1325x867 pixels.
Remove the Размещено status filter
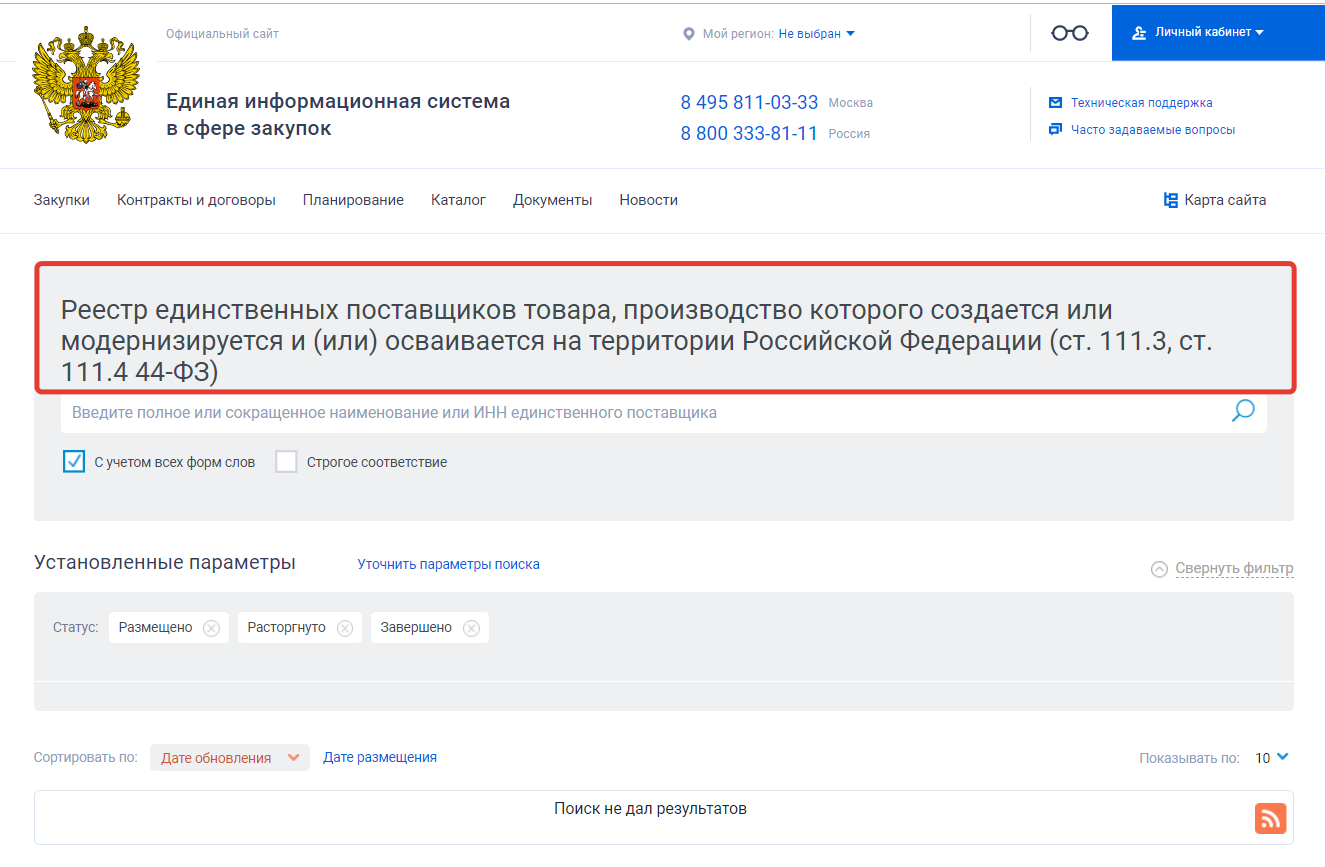click(211, 628)
